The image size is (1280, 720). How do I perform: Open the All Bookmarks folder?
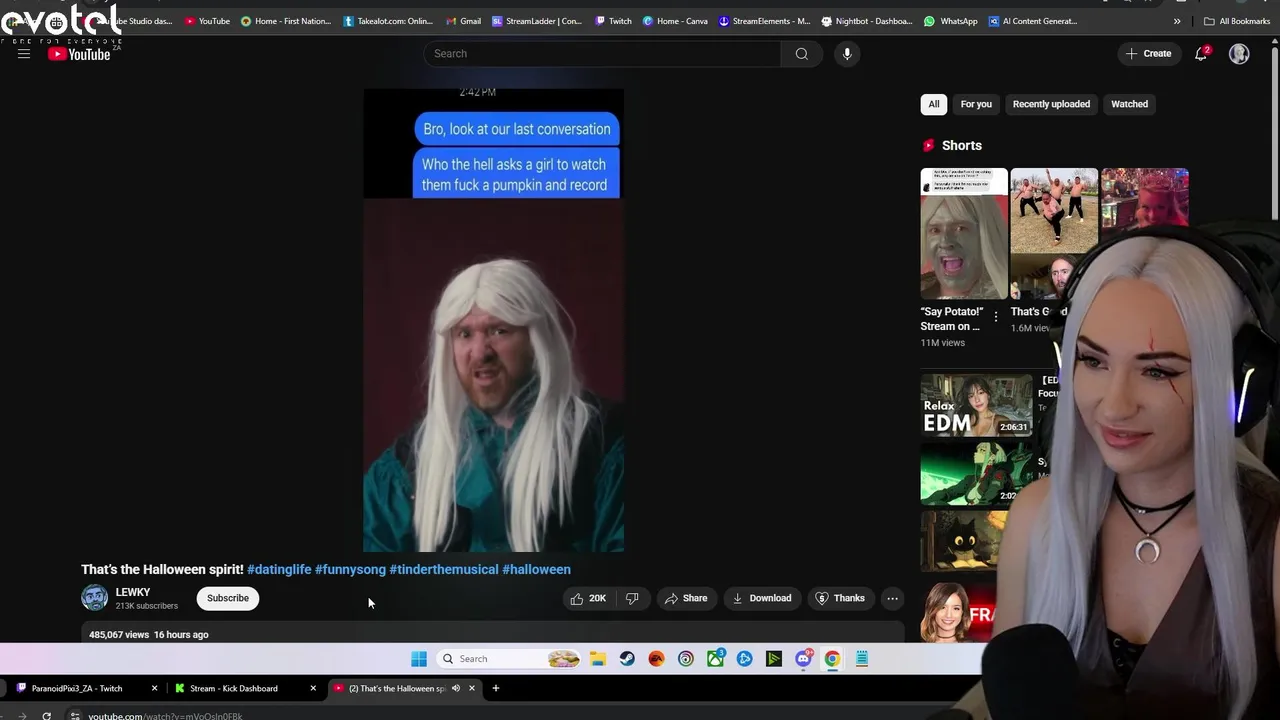1237,21
